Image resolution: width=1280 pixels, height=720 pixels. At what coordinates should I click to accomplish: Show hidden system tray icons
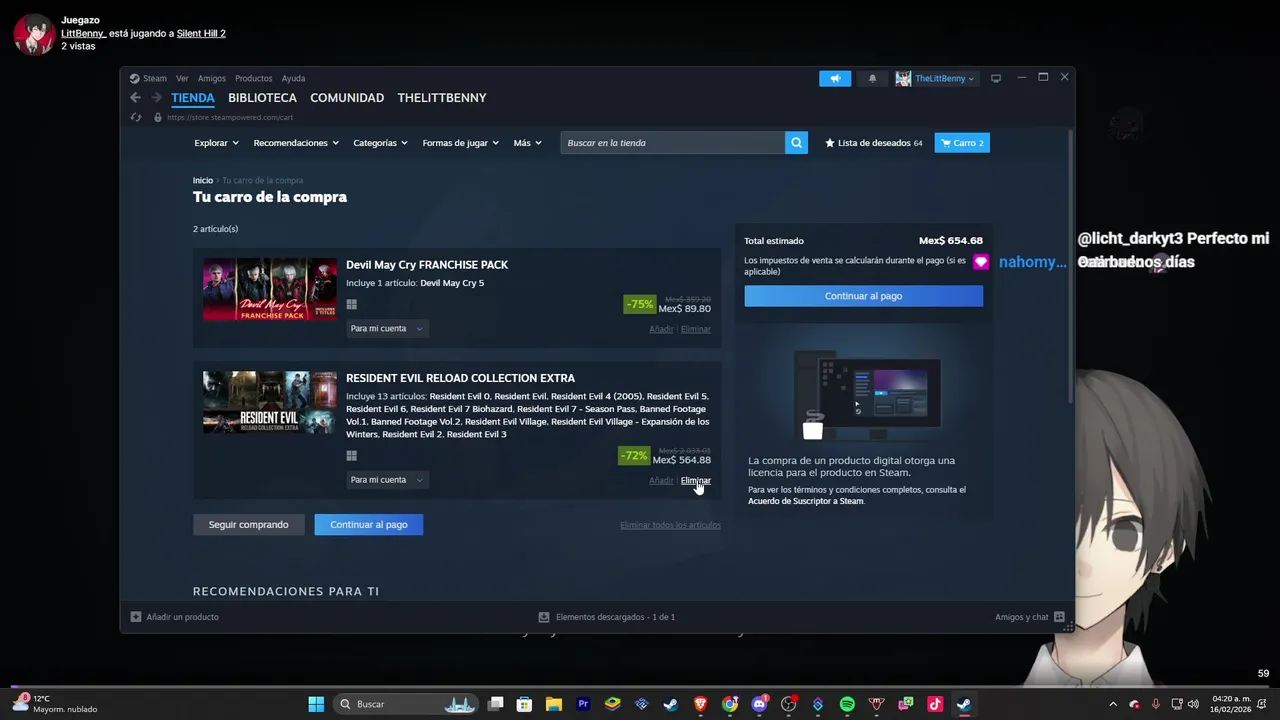point(1113,704)
